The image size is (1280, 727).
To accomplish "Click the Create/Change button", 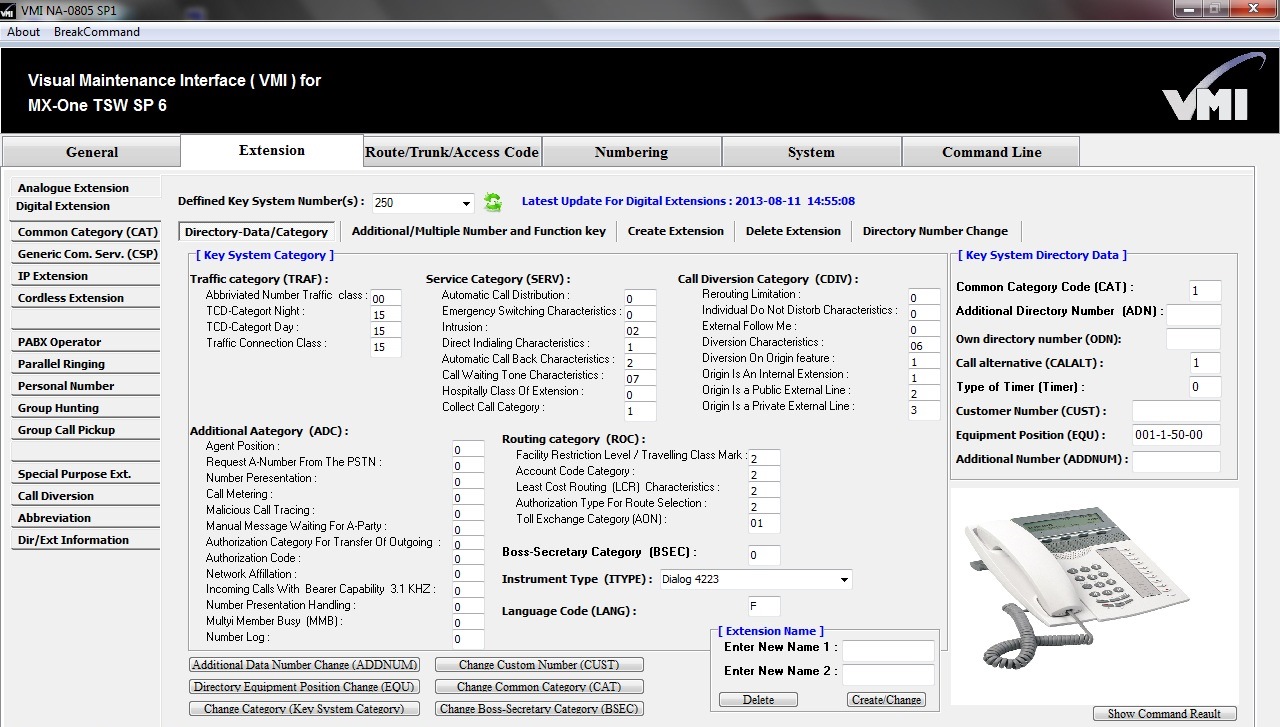I will click(886, 700).
